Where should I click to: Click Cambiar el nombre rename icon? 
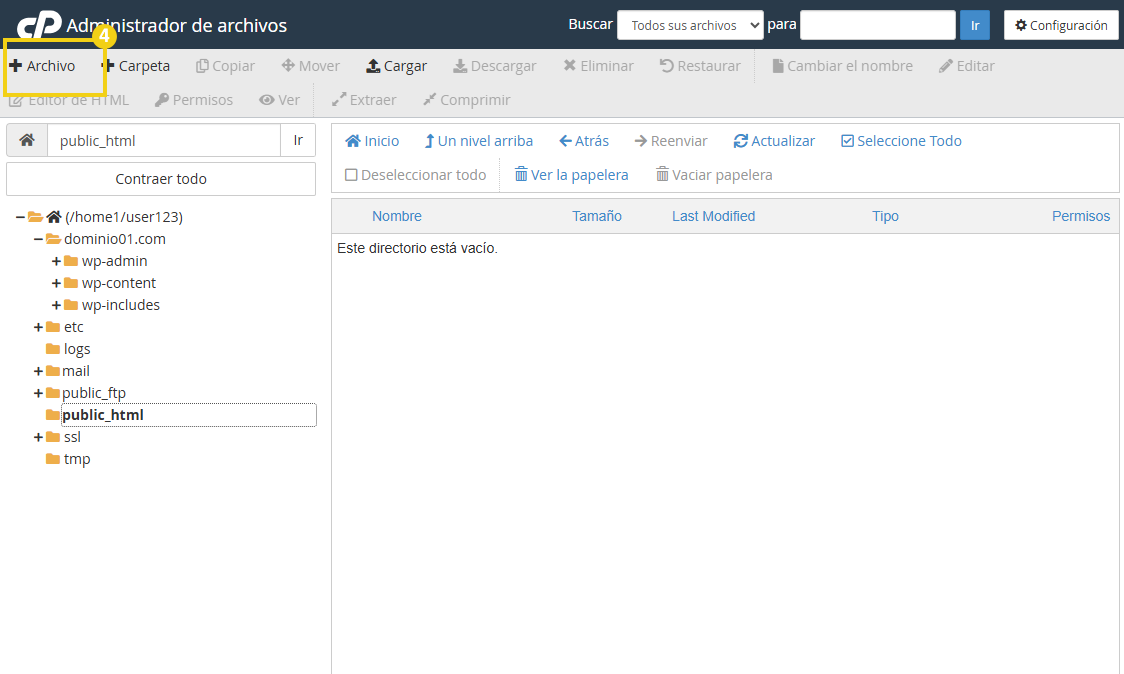tap(778, 66)
